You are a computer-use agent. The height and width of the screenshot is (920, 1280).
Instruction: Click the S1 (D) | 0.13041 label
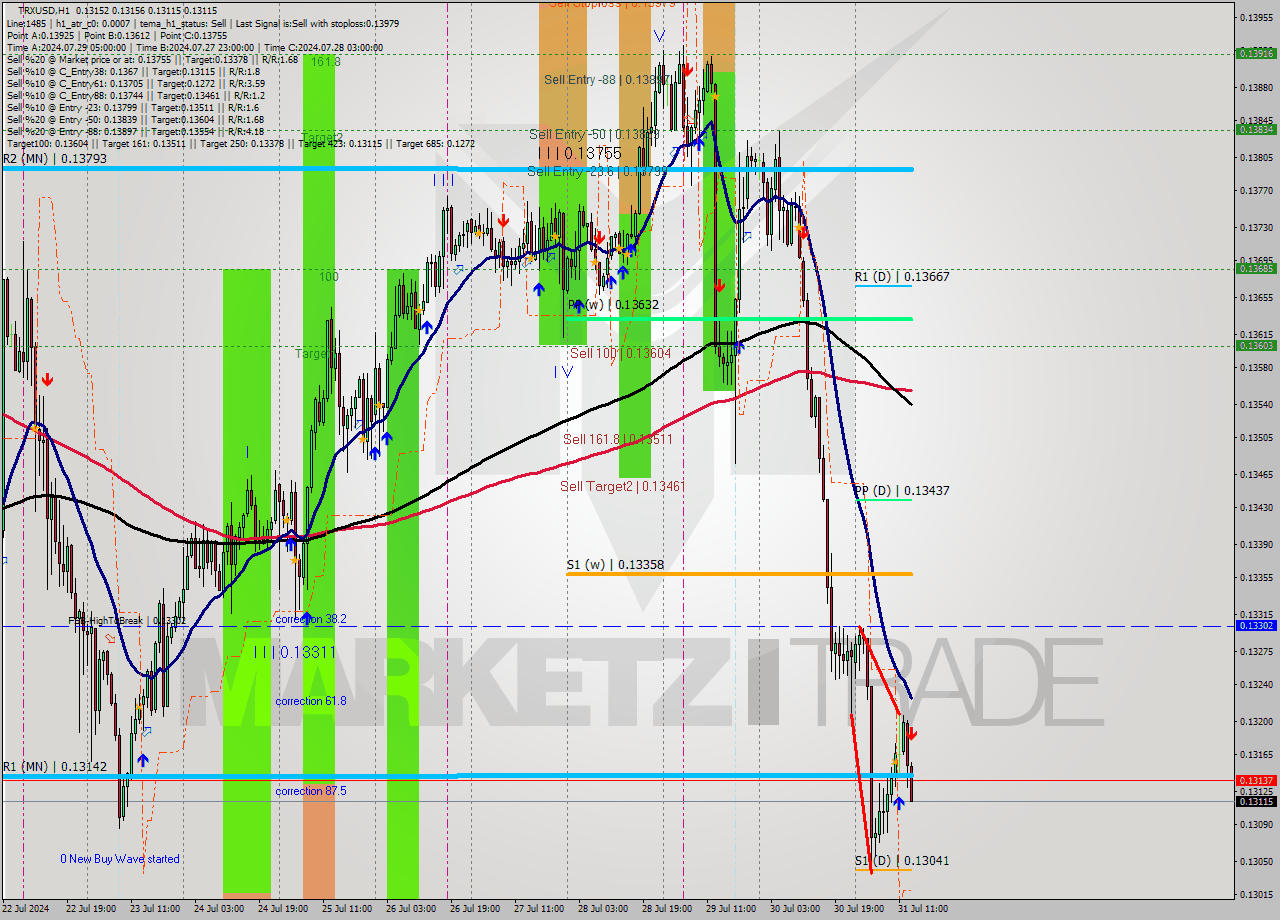click(901, 860)
